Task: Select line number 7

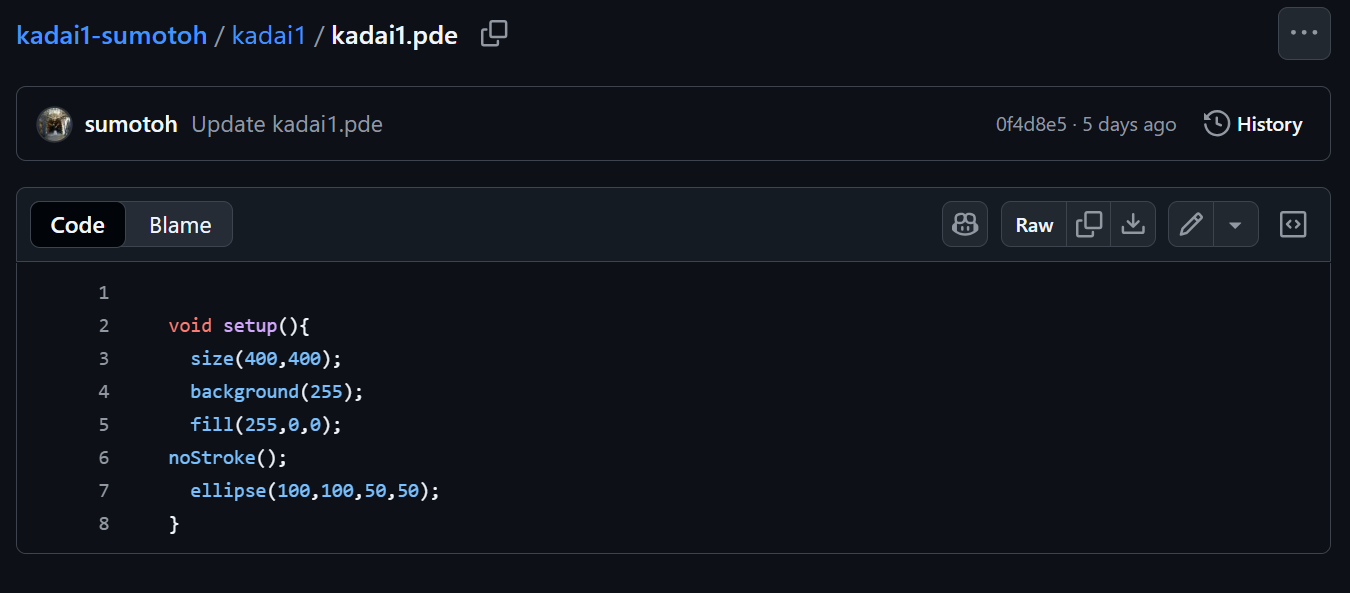Action: click(x=104, y=490)
